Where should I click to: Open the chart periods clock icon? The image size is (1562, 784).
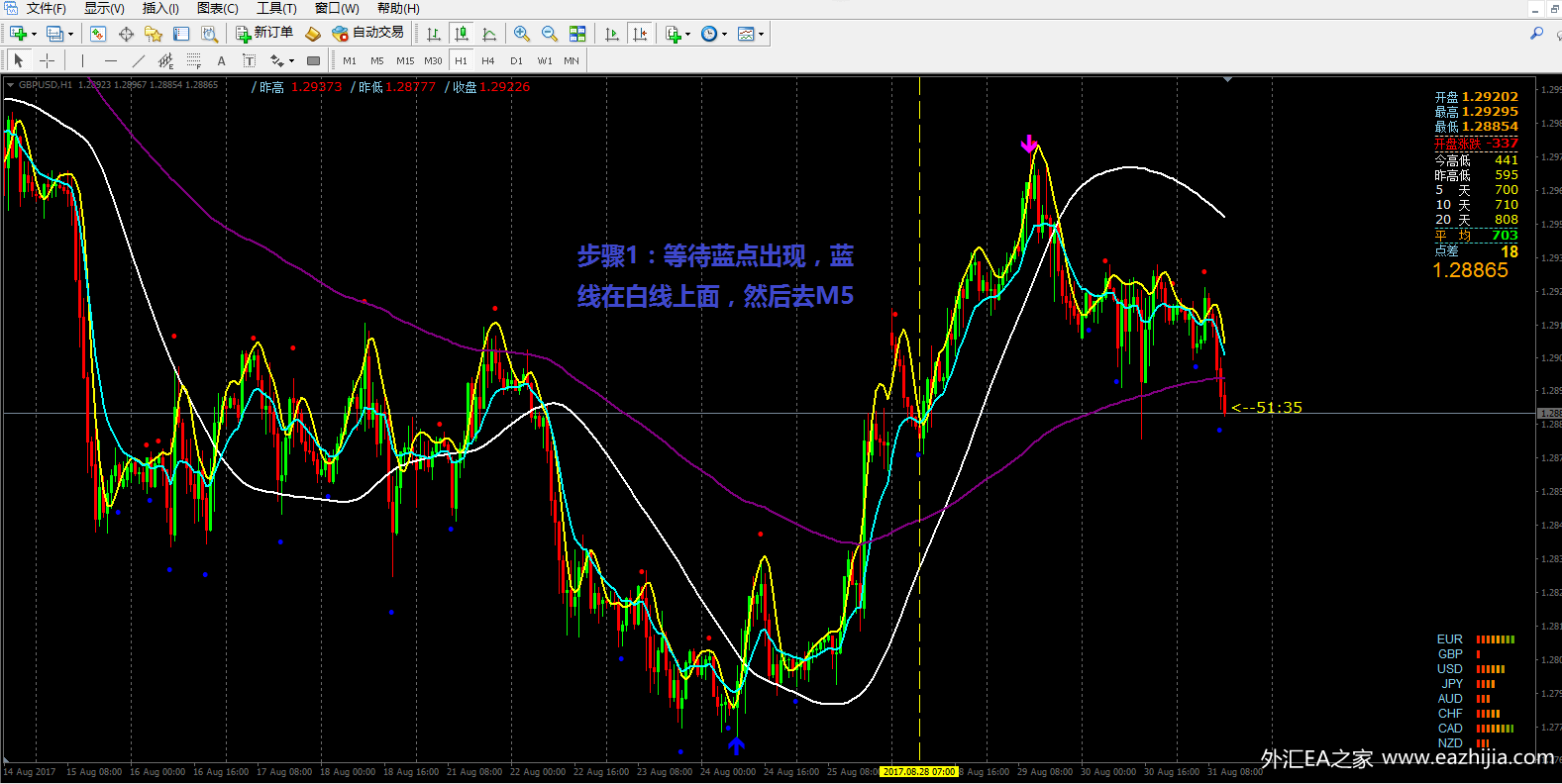click(x=709, y=34)
